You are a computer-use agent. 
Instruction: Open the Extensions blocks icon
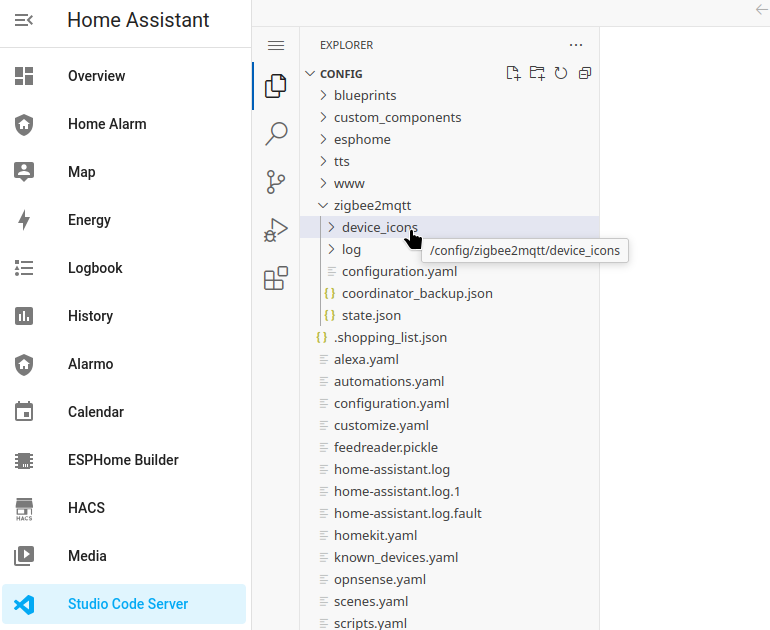click(x=276, y=278)
